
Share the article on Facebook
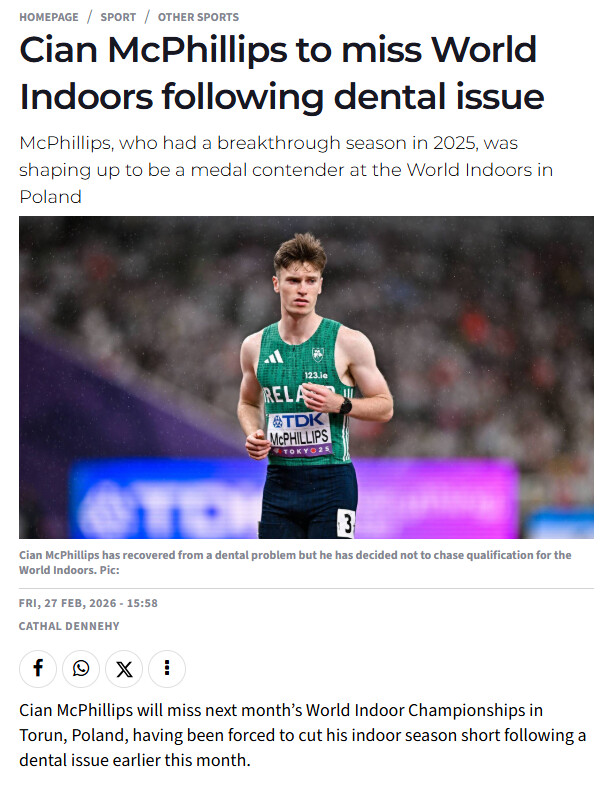point(38,668)
